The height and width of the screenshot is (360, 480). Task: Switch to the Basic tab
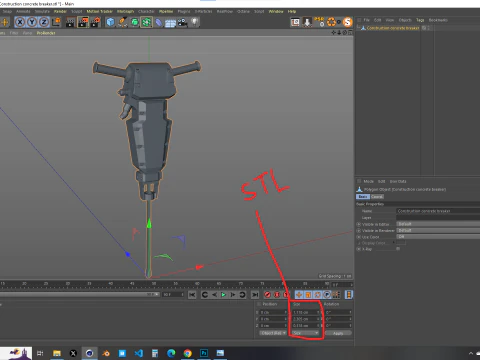pos(363,197)
